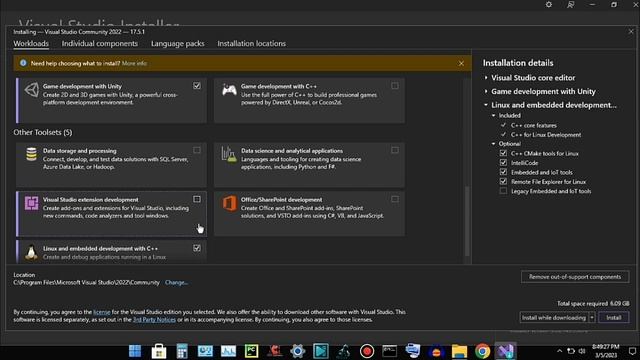Open installer settings gear in title bar

[x=549, y=4]
